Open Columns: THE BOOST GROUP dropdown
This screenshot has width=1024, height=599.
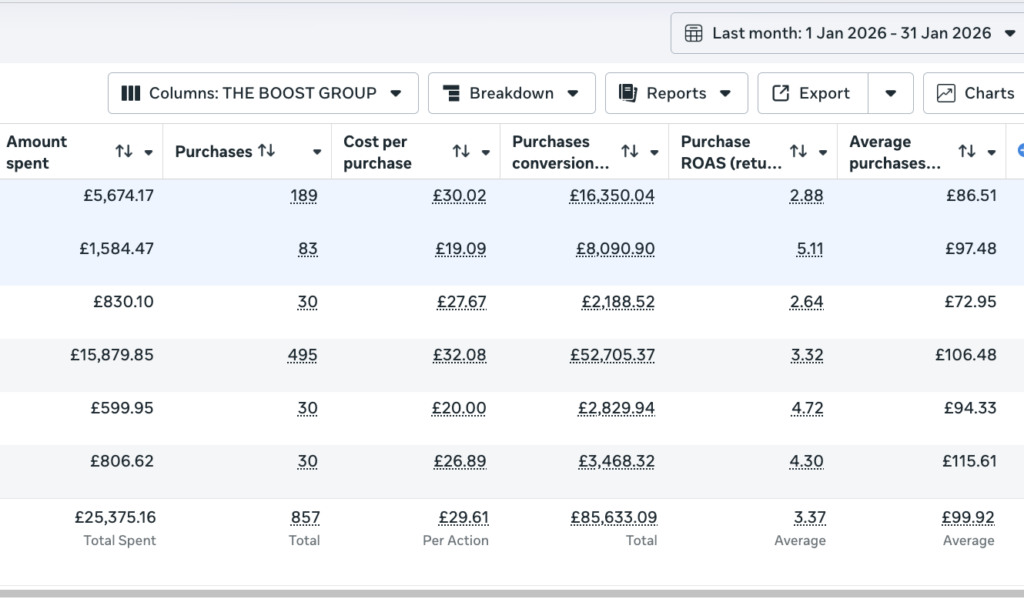(262, 93)
